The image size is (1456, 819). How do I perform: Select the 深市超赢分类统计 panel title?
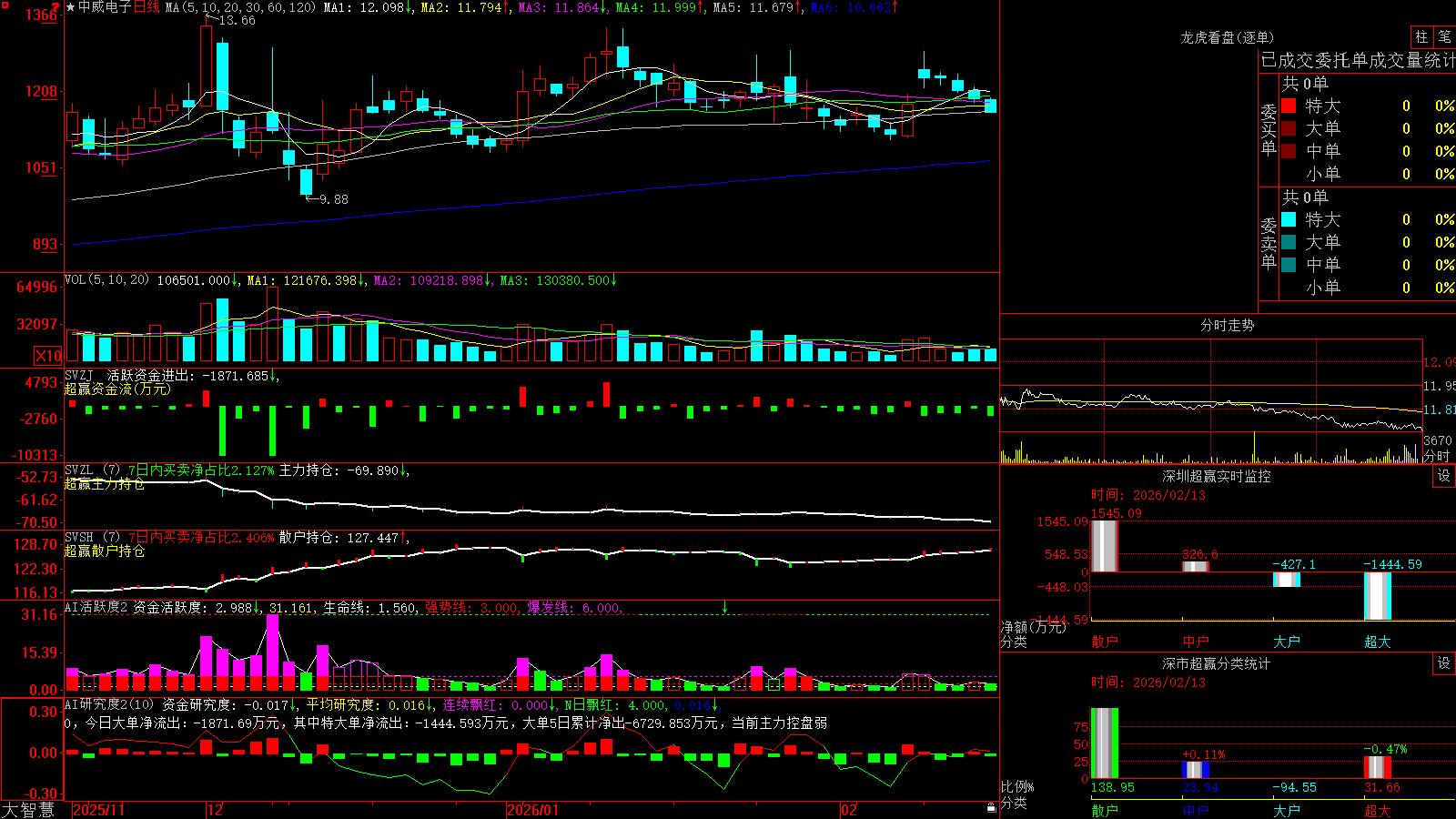[1216, 663]
